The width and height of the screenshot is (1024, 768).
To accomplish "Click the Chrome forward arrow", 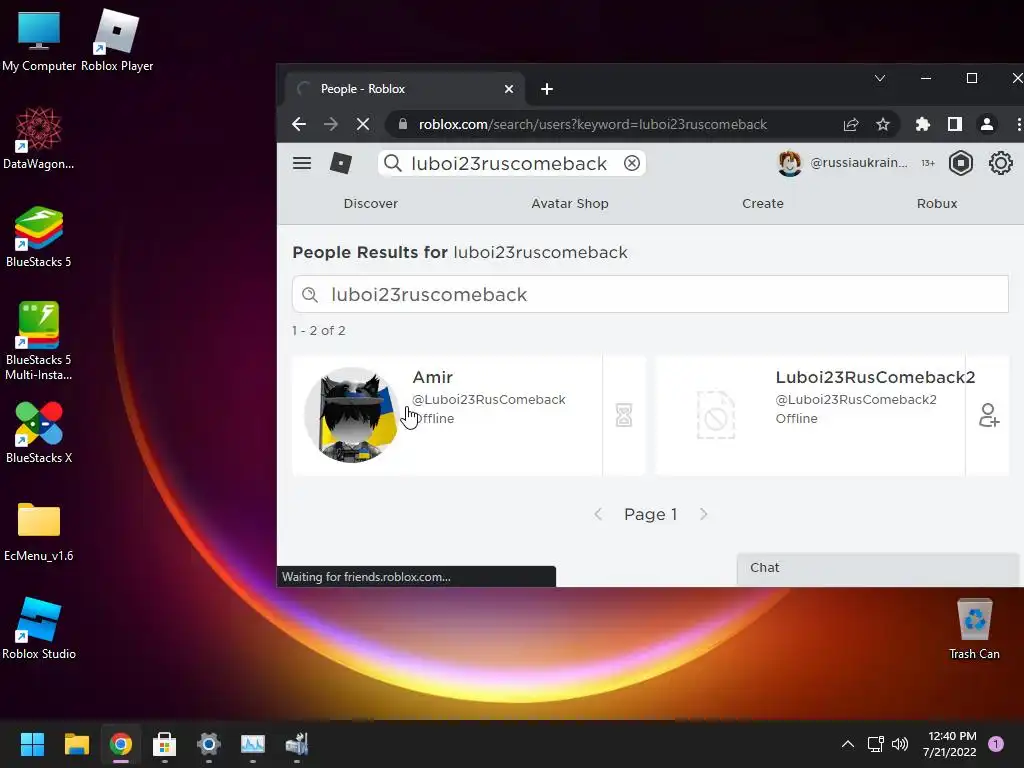I will (x=331, y=124).
